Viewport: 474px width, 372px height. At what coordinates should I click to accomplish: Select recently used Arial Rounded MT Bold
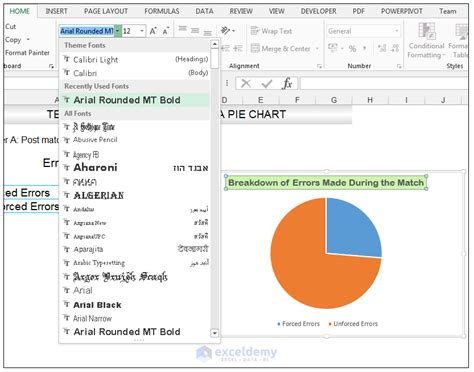[x=135, y=100]
